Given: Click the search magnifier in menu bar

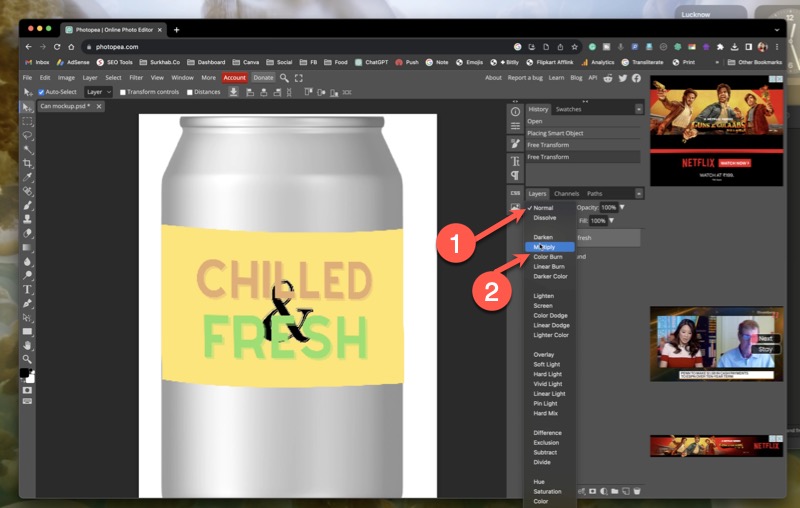Looking at the screenshot, I should coord(284,78).
